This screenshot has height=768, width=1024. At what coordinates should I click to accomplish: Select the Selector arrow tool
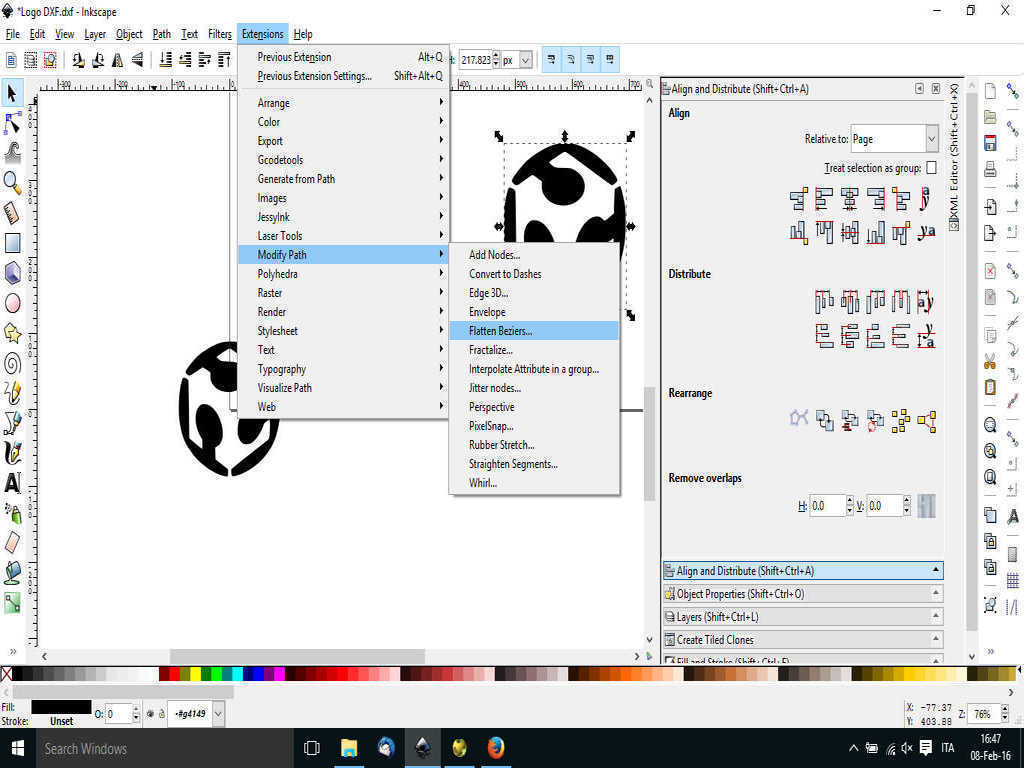(x=12, y=93)
